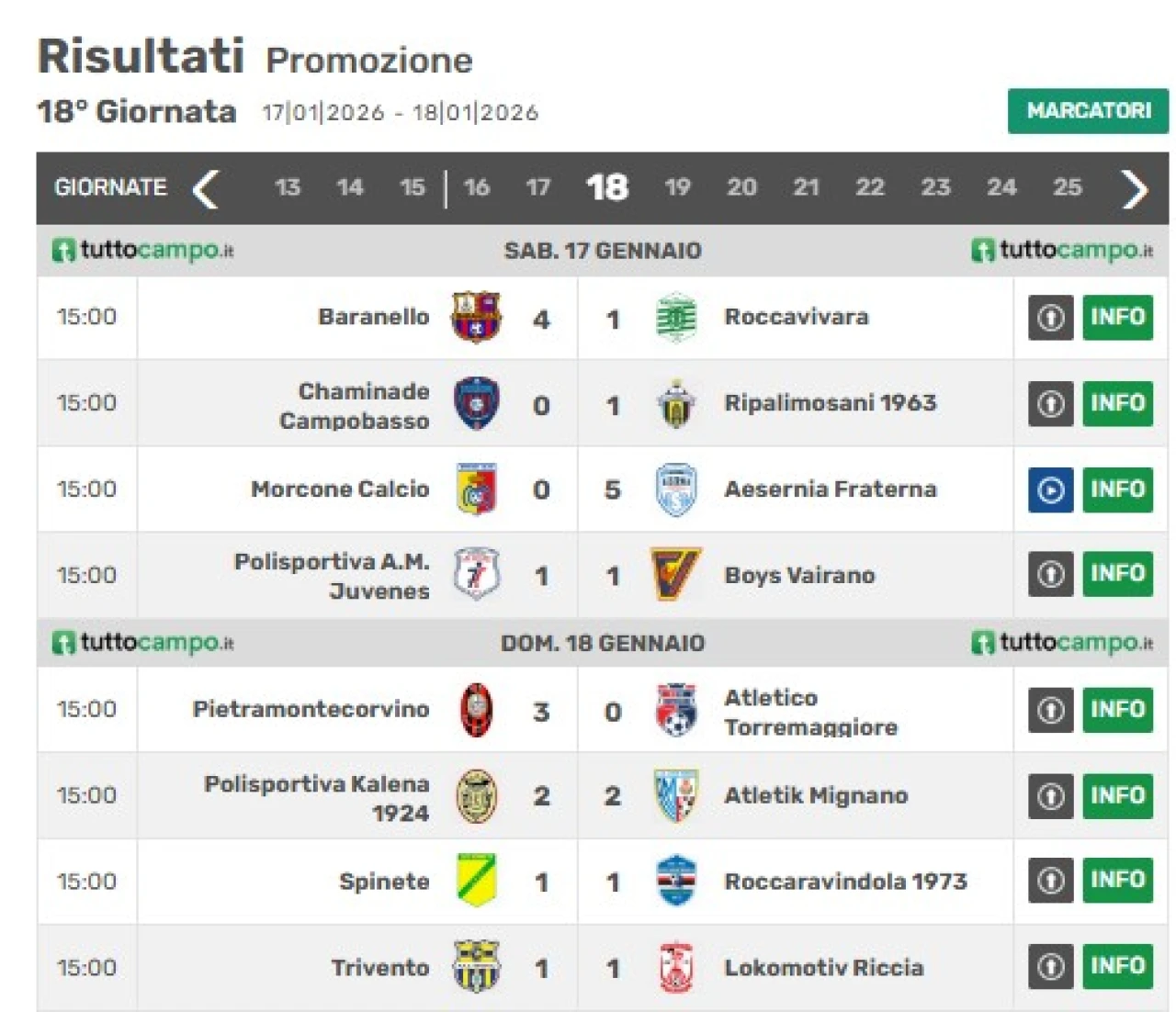Click the Aesernia Fraterna club logo
1176x1012 pixels.
pyautogui.click(x=676, y=489)
